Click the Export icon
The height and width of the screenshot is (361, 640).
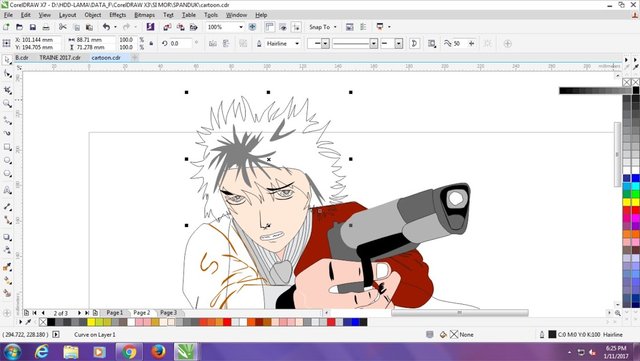(180, 27)
